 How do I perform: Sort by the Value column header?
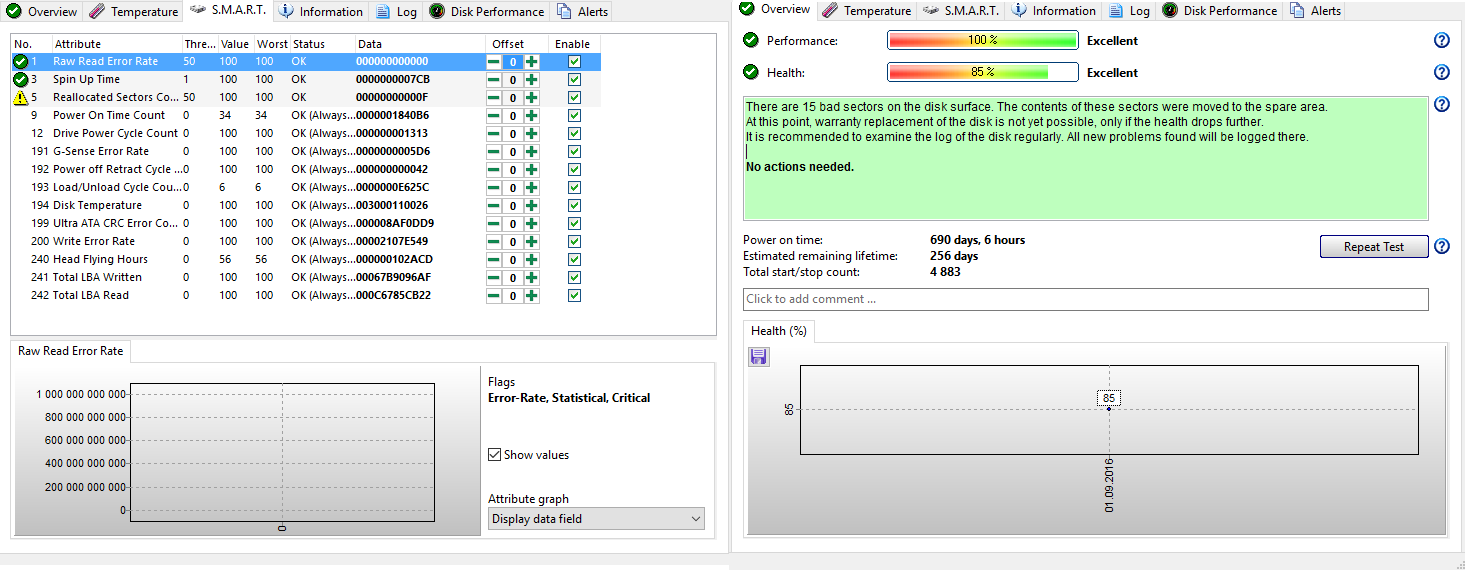(x=235, y=44)
